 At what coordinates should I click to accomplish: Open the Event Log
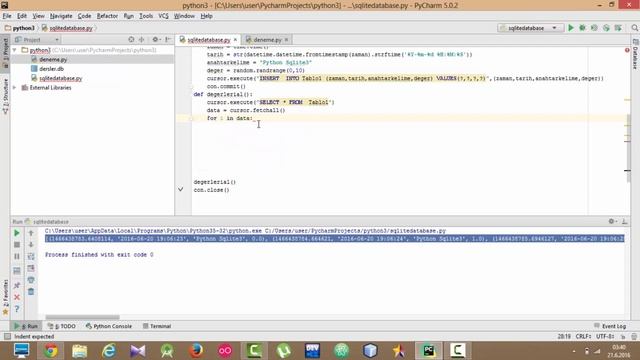tap(610, 326)
